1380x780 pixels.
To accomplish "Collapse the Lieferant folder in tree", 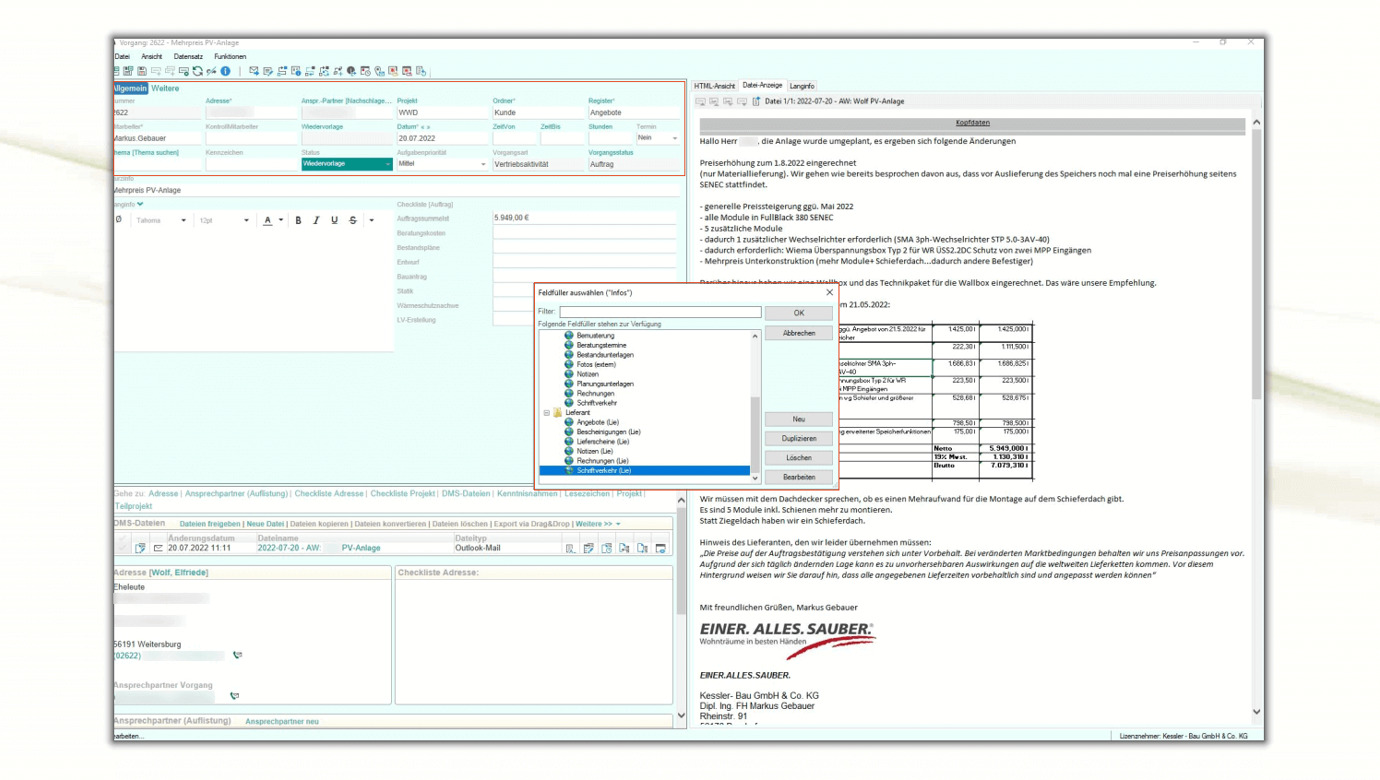I will point(547,413).
